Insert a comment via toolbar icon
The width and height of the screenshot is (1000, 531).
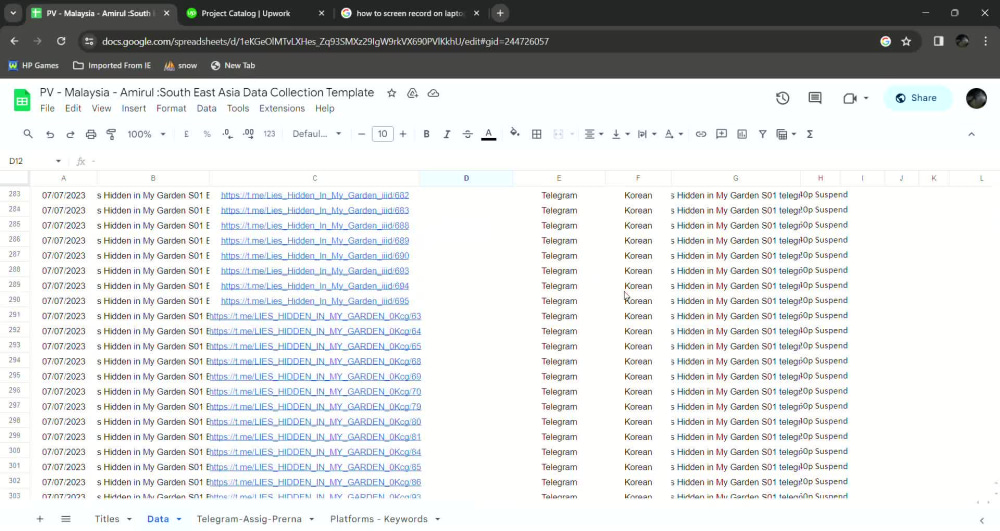pos(721,134)
